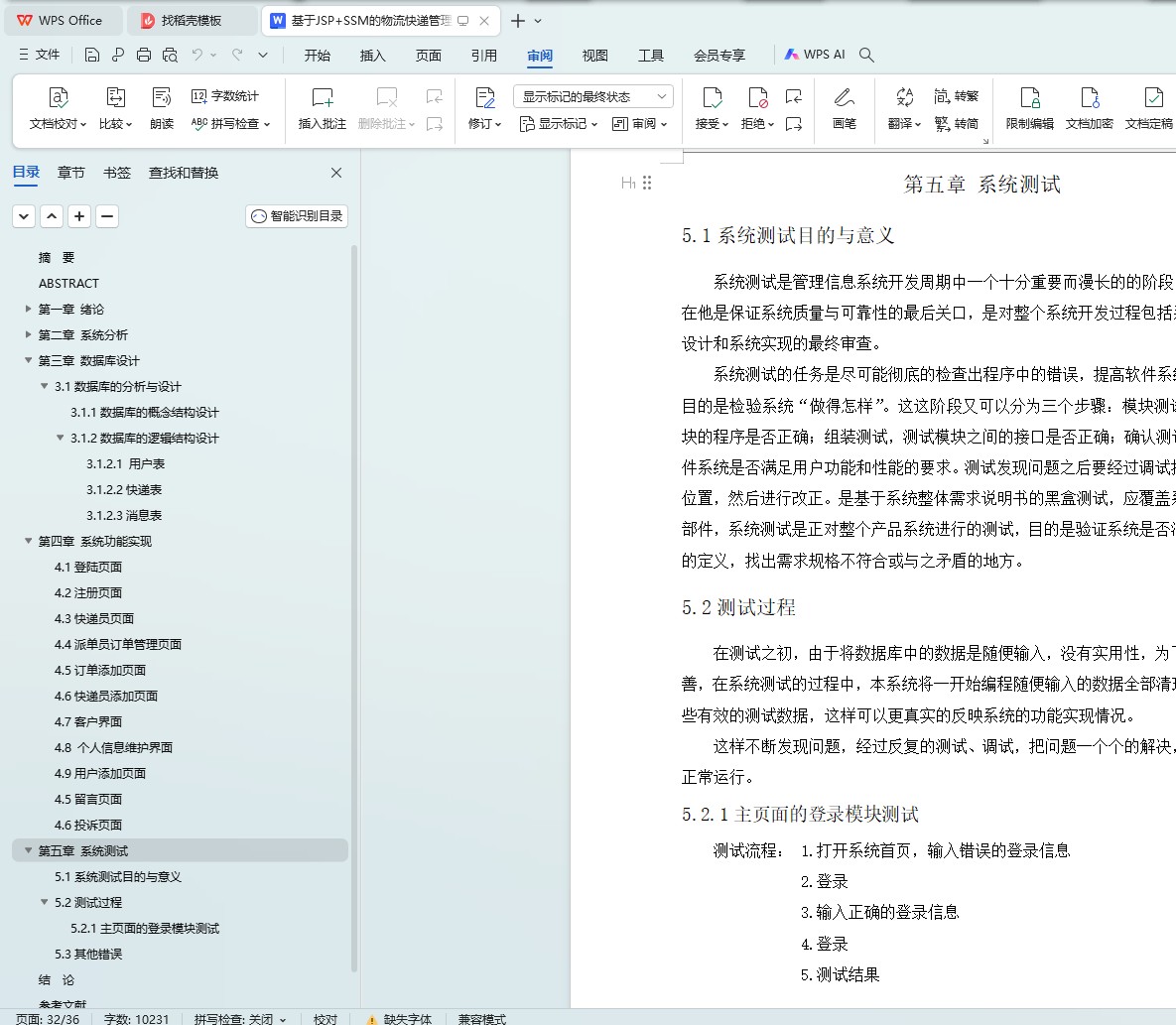The width and height of the screenshot is (1176, 1025).
Task: Switch to the 插入 ribbon tab
Action: [373, 56]
